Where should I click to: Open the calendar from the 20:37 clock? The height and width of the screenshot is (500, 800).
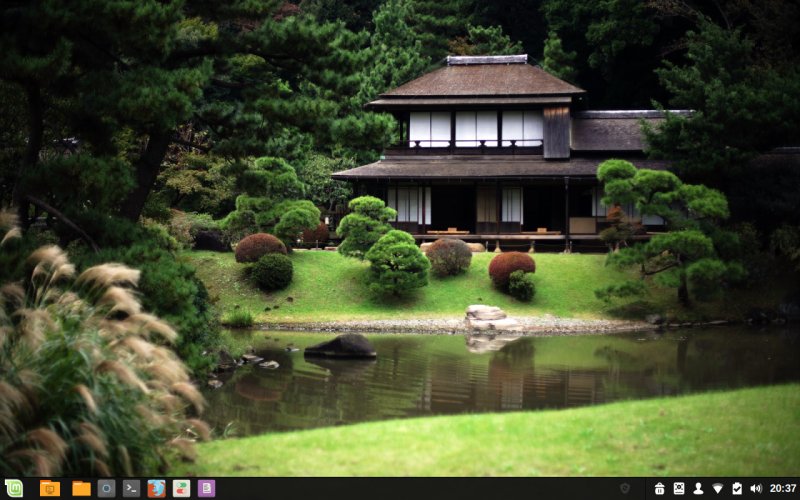783,488
